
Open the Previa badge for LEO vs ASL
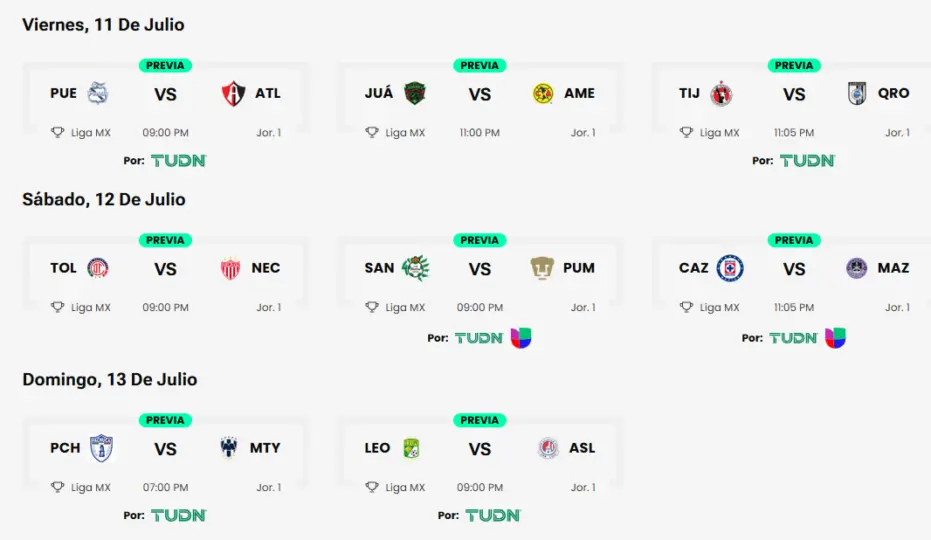point(480,421)
